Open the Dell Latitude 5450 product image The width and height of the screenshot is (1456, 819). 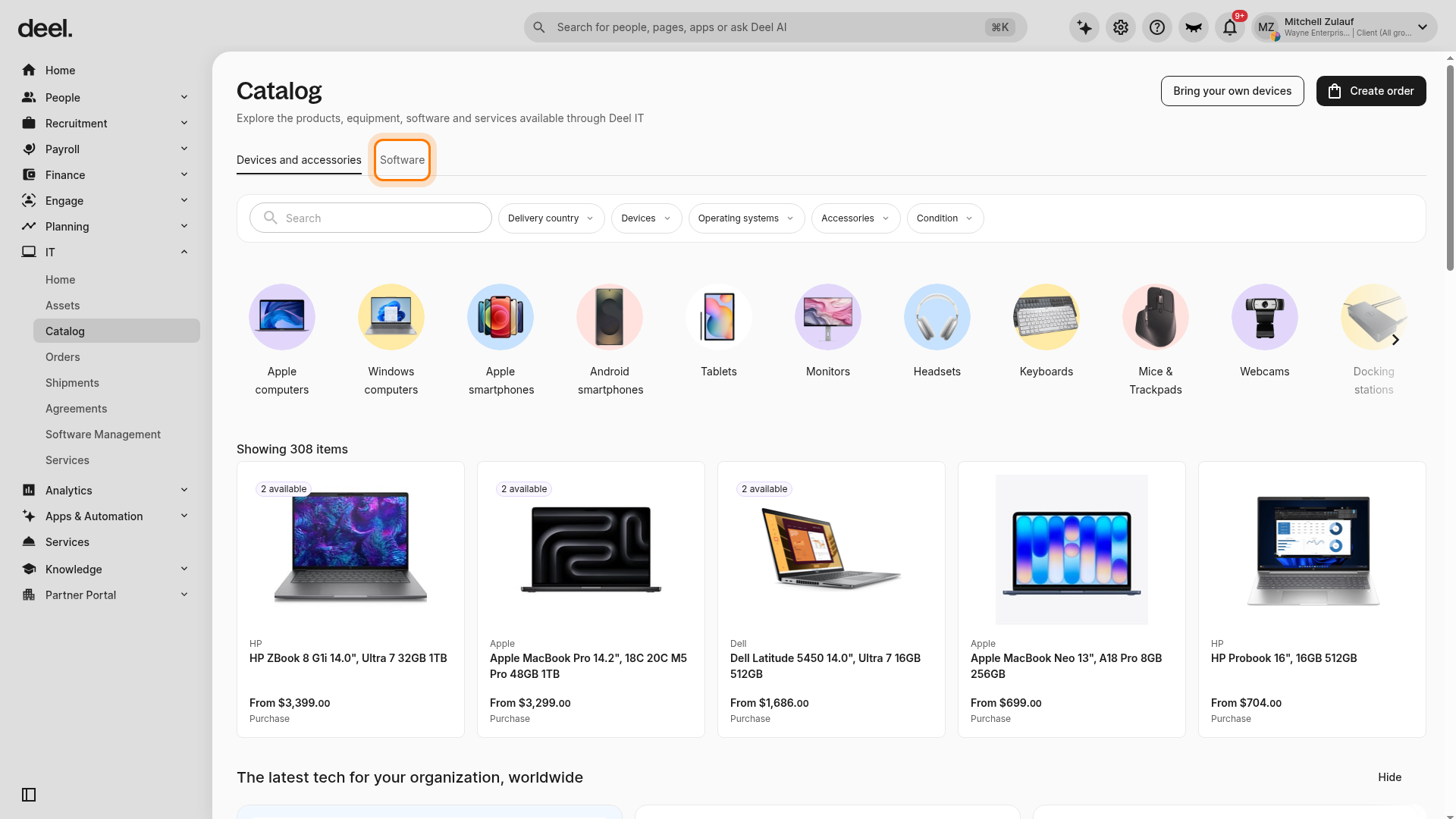(831, 548)
